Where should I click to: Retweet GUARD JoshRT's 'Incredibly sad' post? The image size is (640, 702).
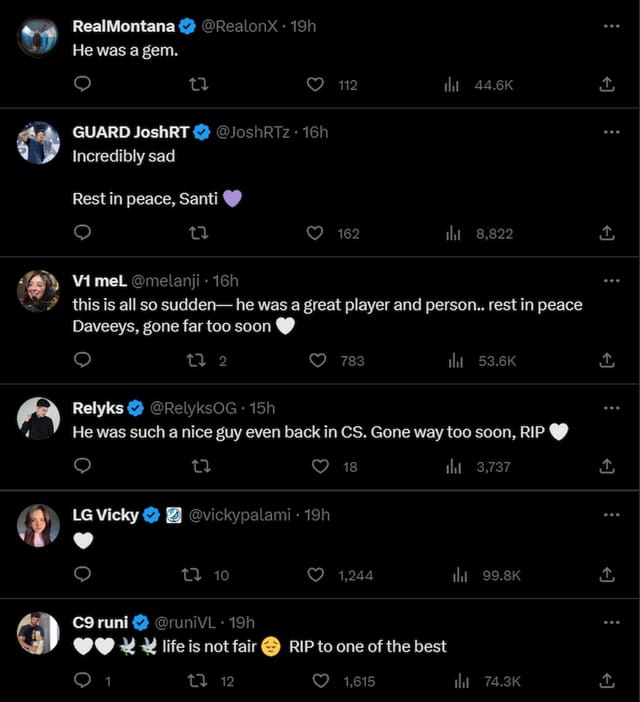tap(198, 233)
